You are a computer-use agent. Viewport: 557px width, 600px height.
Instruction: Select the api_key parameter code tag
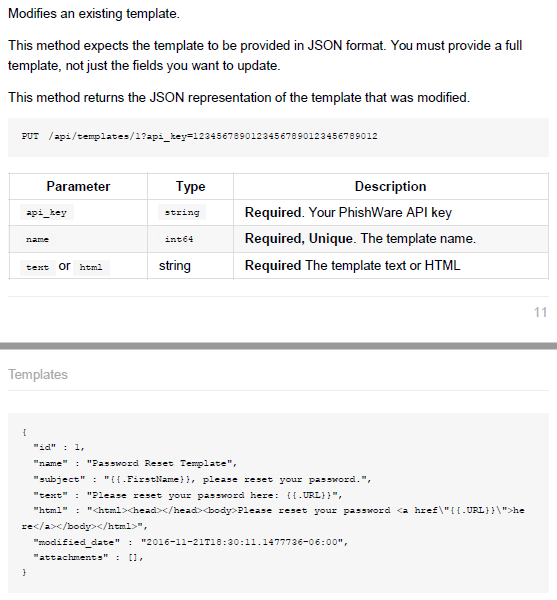coord(47,212)
